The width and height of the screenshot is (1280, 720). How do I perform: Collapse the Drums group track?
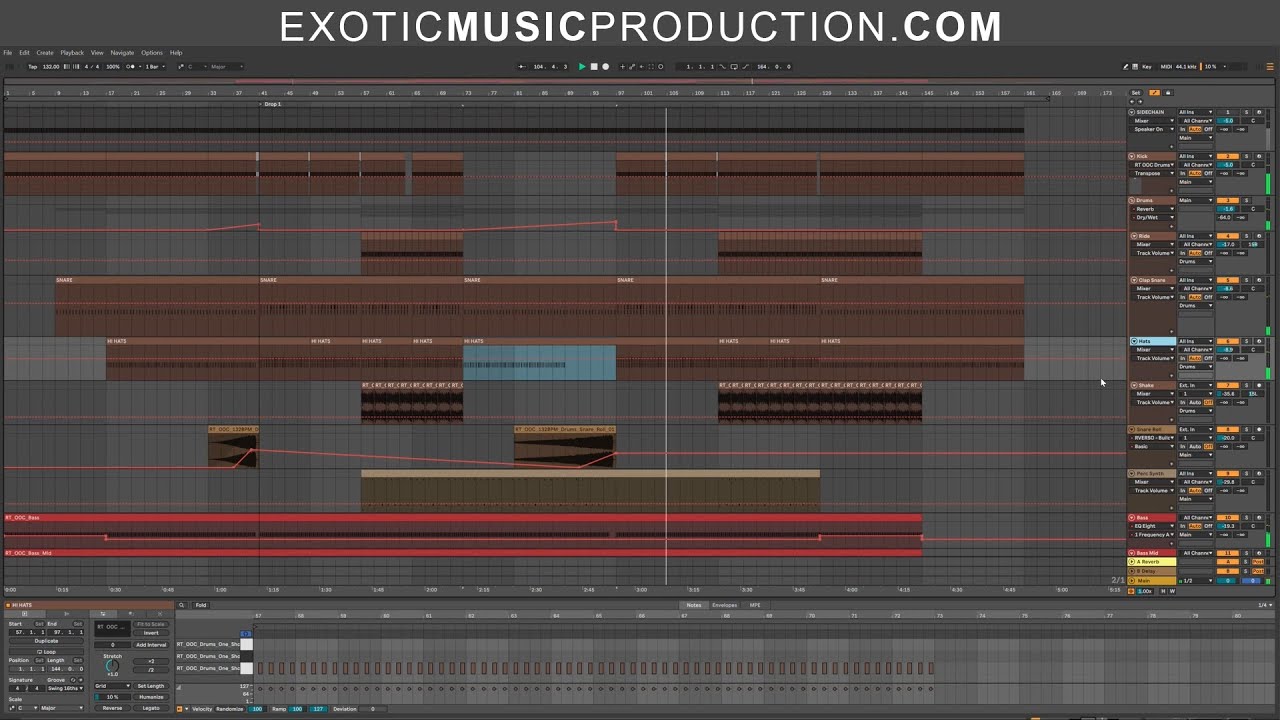pos(1134,200)
